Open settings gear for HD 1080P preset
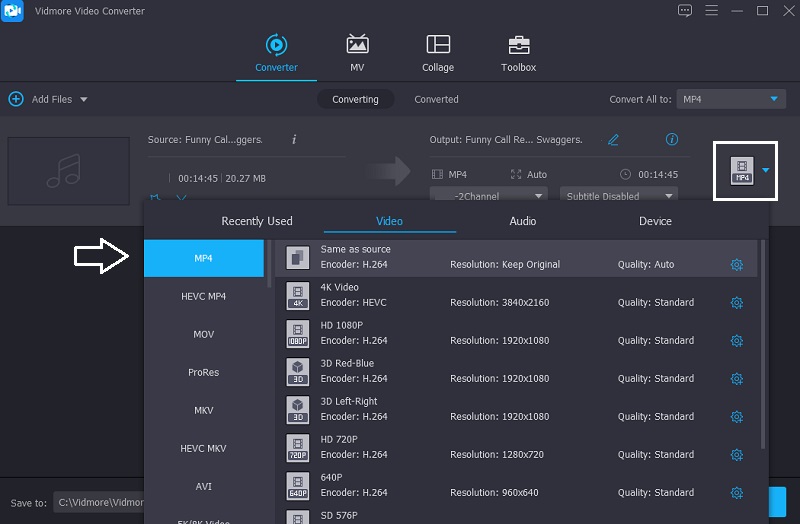The width and height of the screenshot is (800, 524). click(737, 341)
